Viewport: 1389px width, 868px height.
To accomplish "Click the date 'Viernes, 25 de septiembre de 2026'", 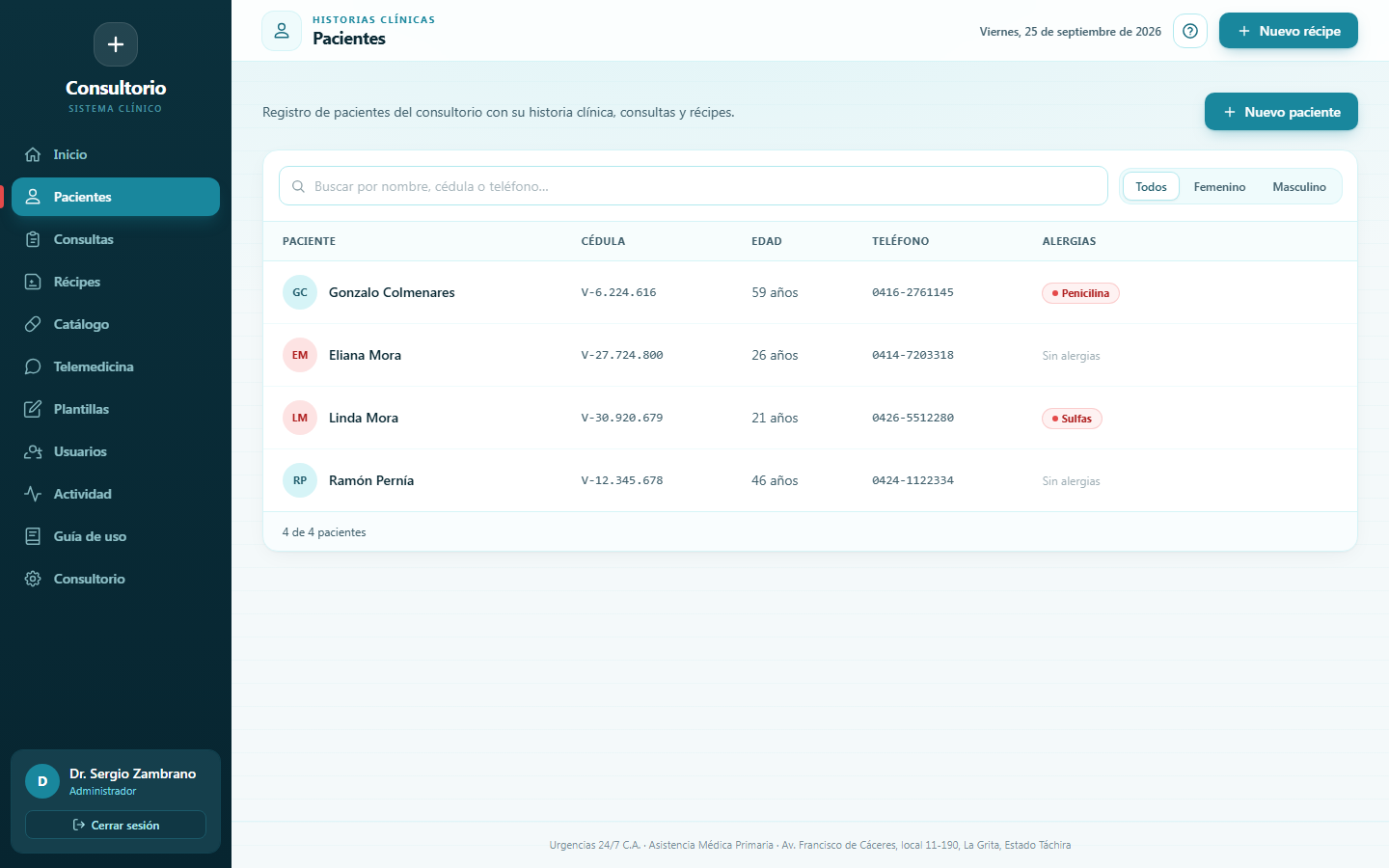I will click(1071, 32).
